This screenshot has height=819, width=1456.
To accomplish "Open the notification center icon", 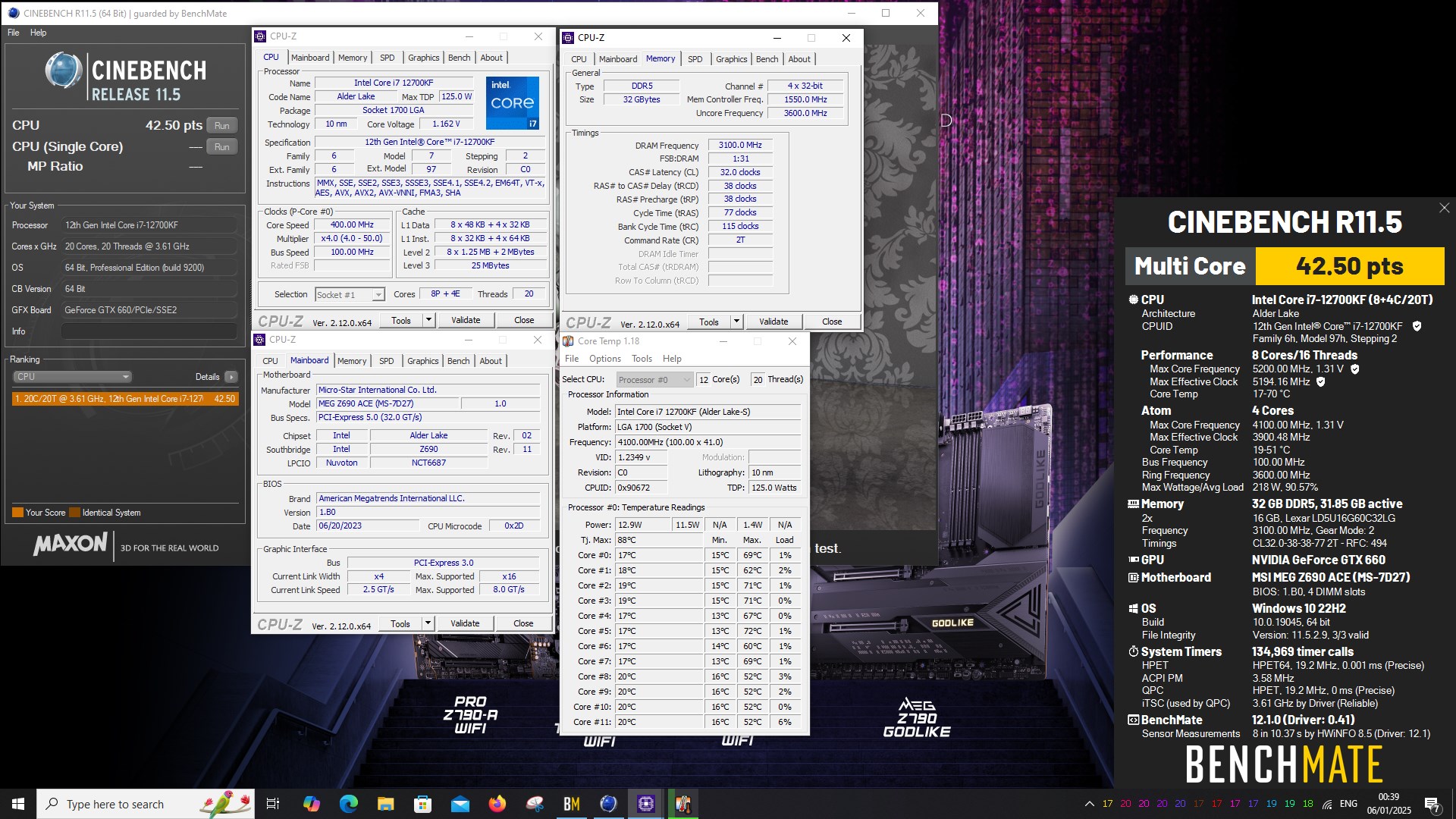I will pyautogui.click(x=1432, y=805).
